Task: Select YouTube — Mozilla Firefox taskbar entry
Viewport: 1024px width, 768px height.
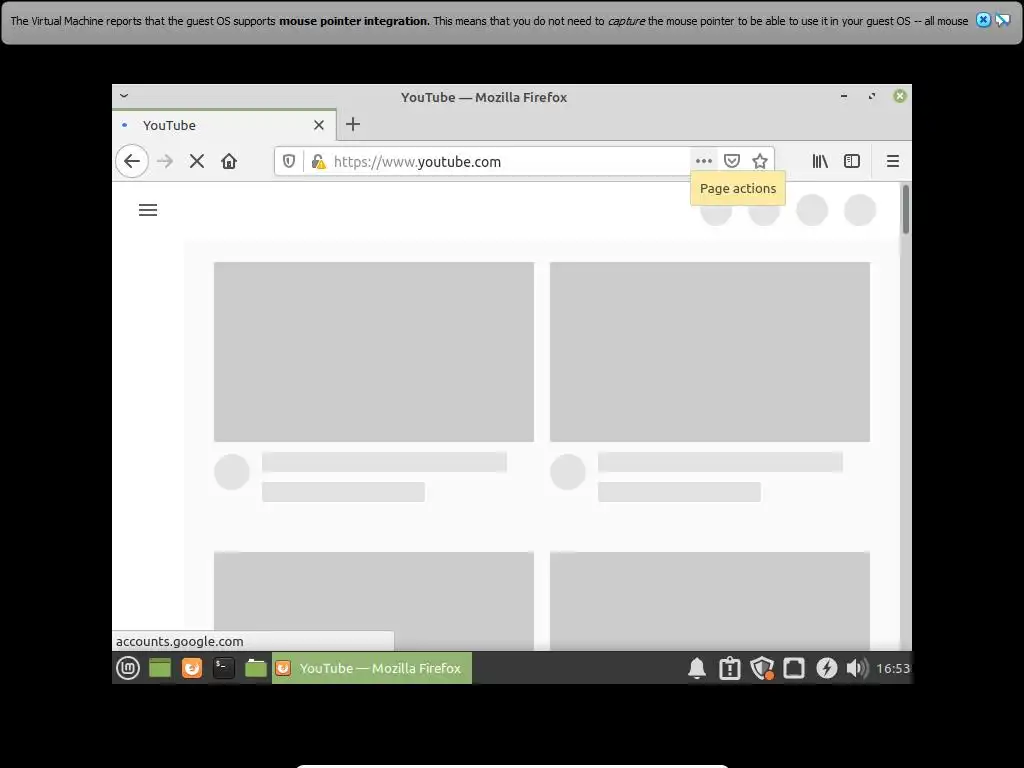Action: (x=372, y=667)
